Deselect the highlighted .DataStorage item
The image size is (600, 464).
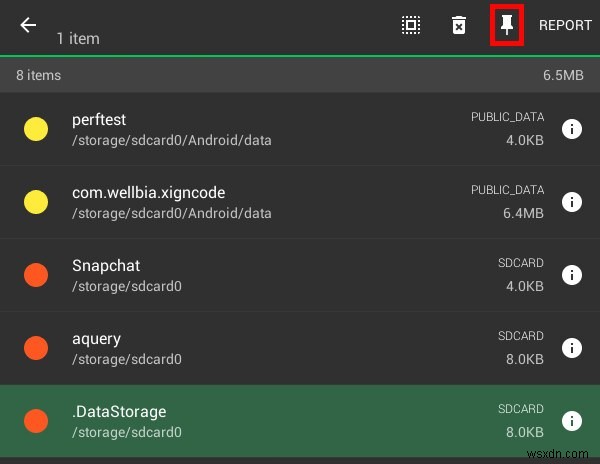250,421
